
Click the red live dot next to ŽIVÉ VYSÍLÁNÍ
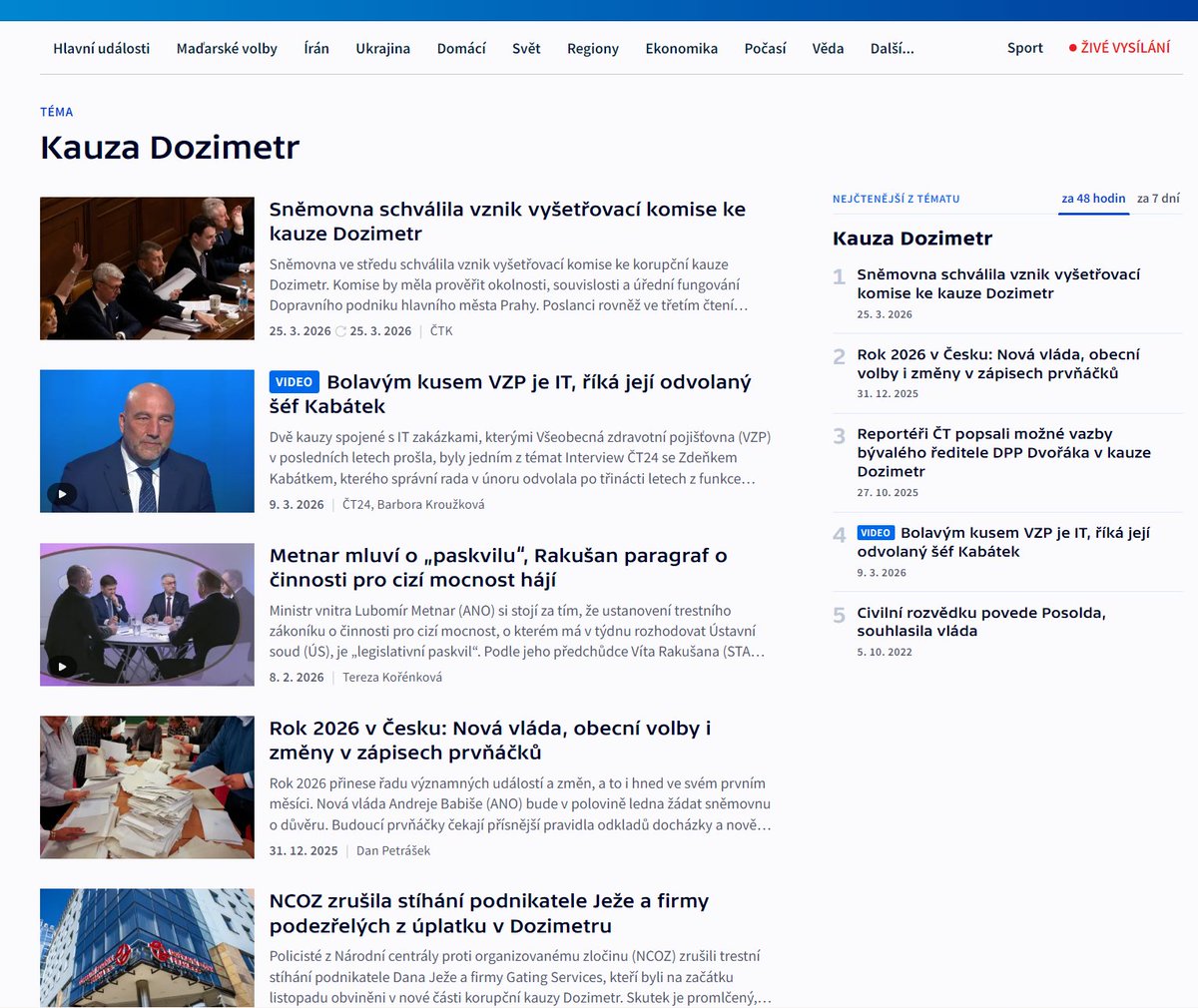point(1072,46)
